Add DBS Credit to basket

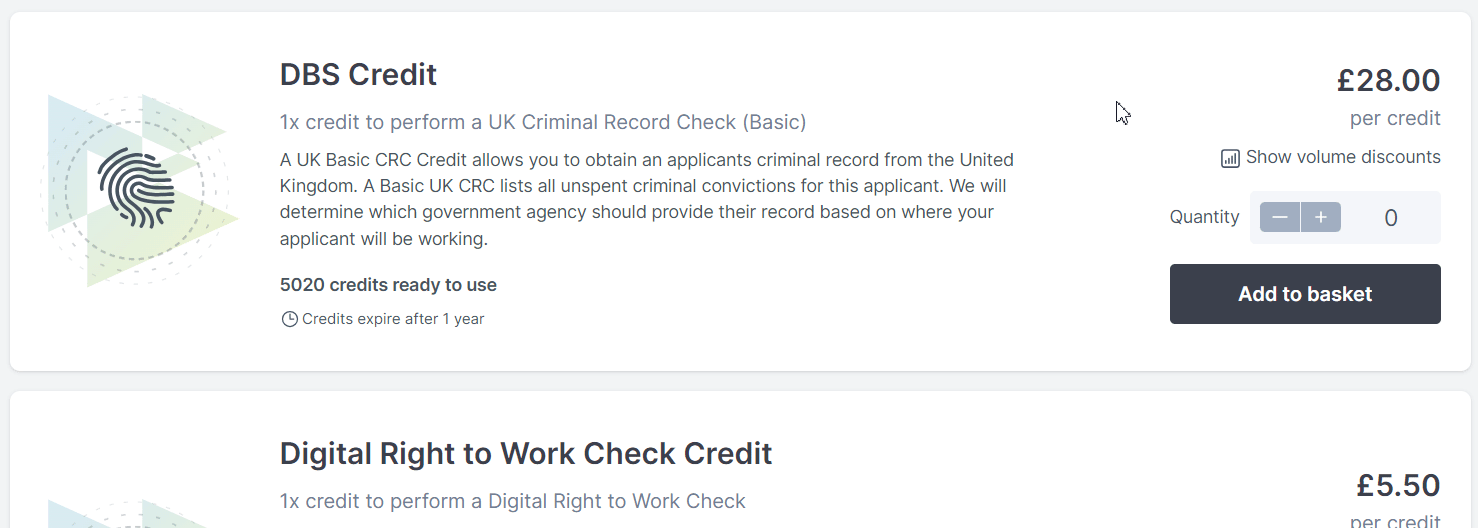[x=1305, y=294]
